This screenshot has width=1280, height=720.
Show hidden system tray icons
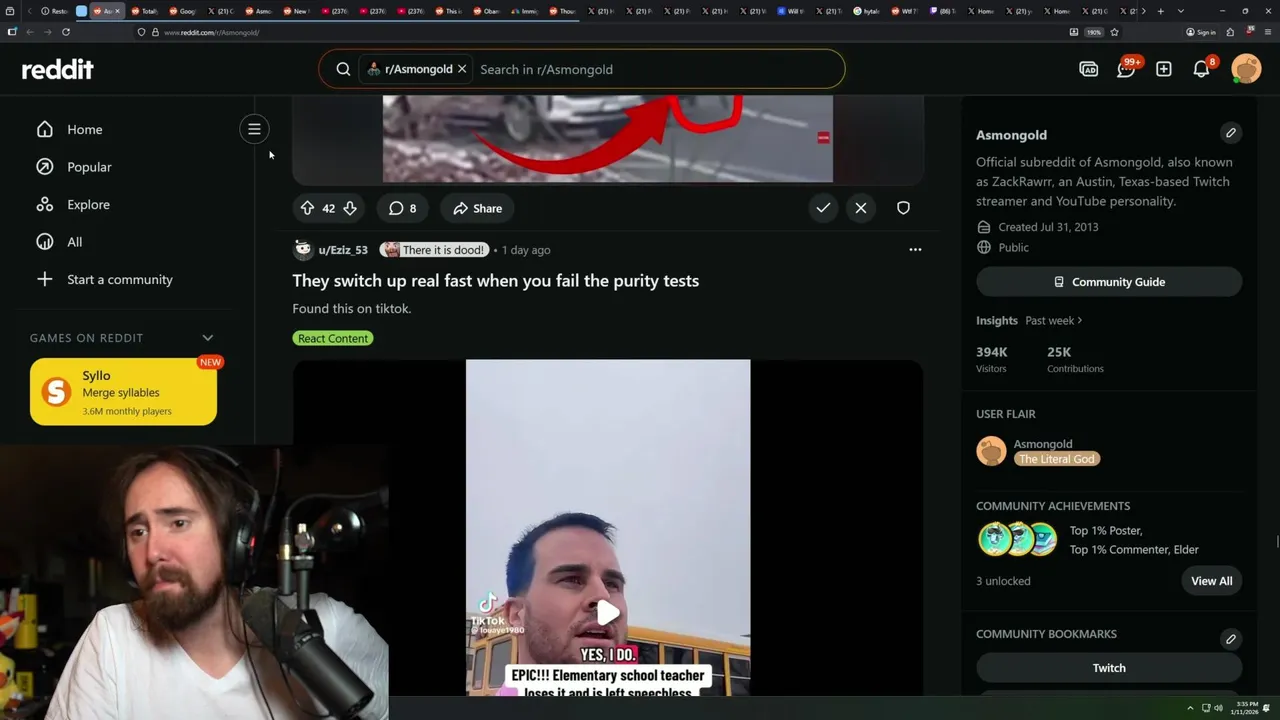pos(1190,708)
